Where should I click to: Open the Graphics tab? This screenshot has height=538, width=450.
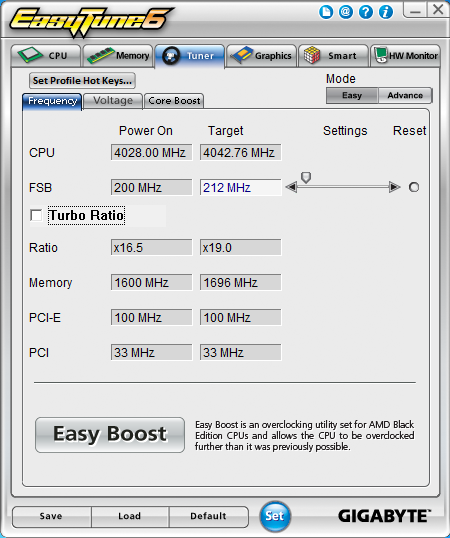point(261,56)
